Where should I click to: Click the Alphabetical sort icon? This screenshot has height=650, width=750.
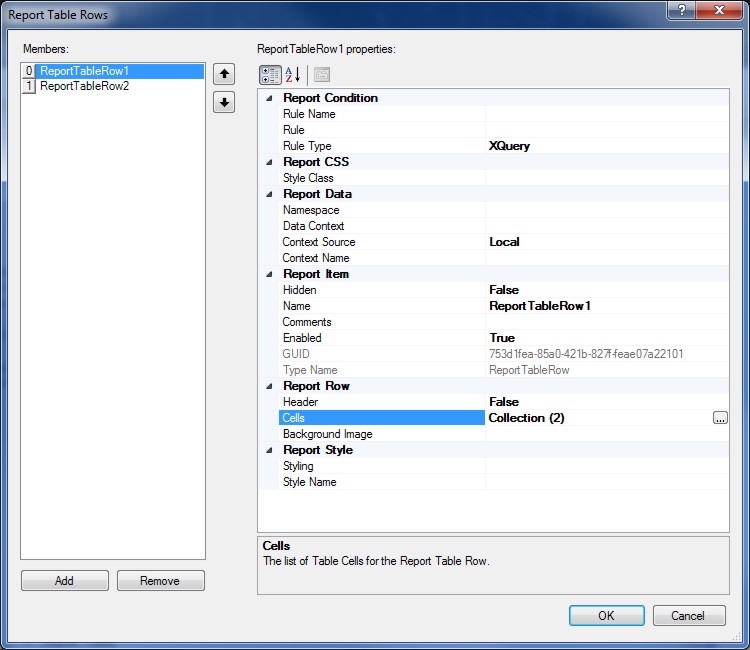coord(293,75)
